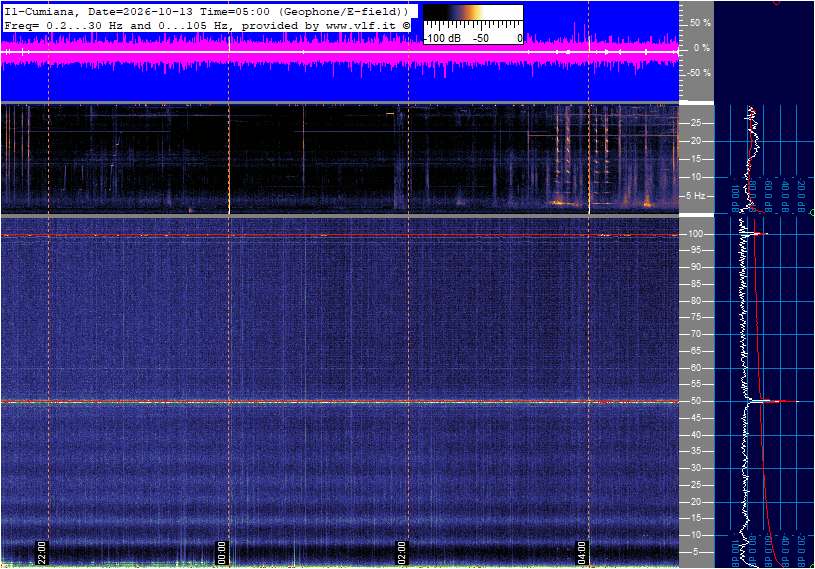This screenshot has width=815, height=569.
Task: Click the '5 Hz' geophone axis label
Action: tap(696, 196)
